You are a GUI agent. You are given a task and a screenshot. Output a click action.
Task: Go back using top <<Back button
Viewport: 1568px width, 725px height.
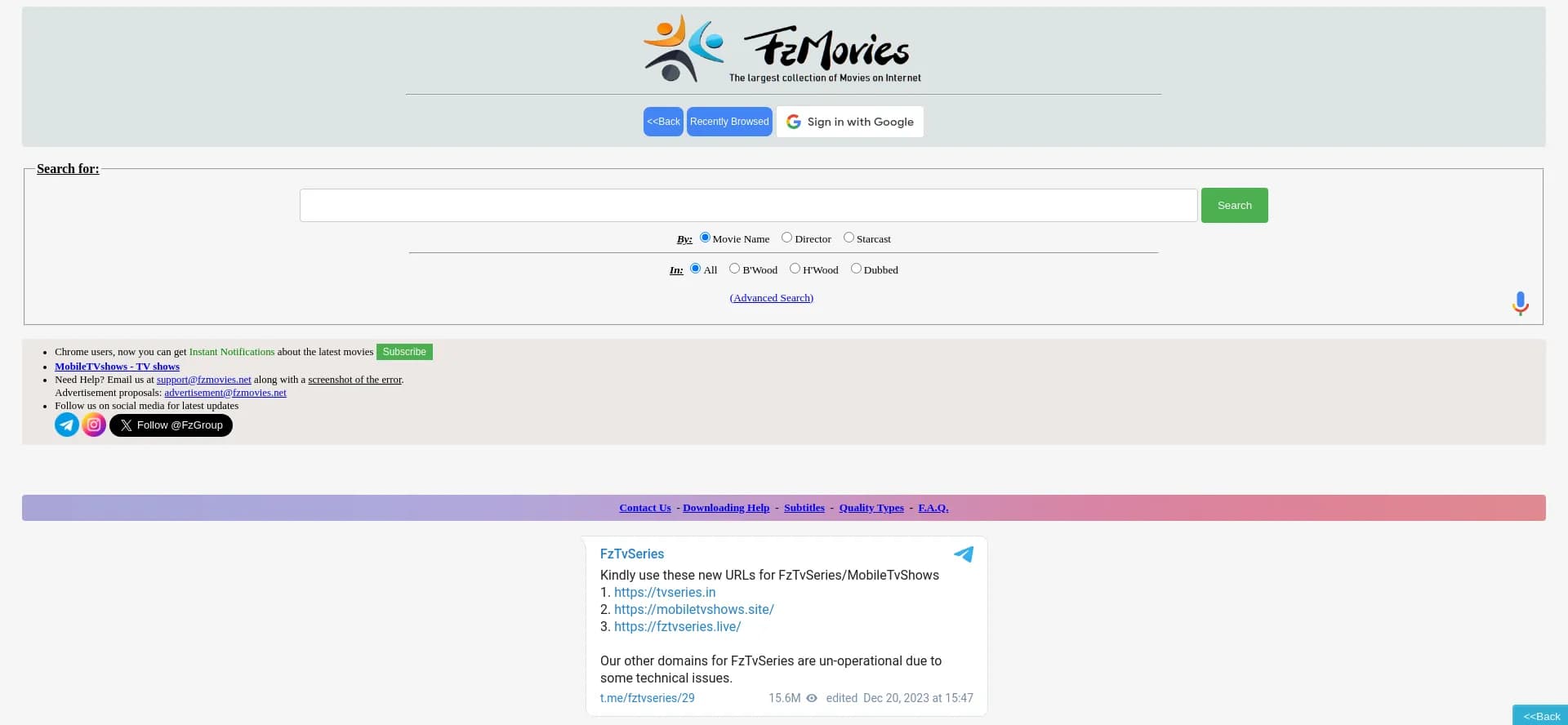coord(663,122)
